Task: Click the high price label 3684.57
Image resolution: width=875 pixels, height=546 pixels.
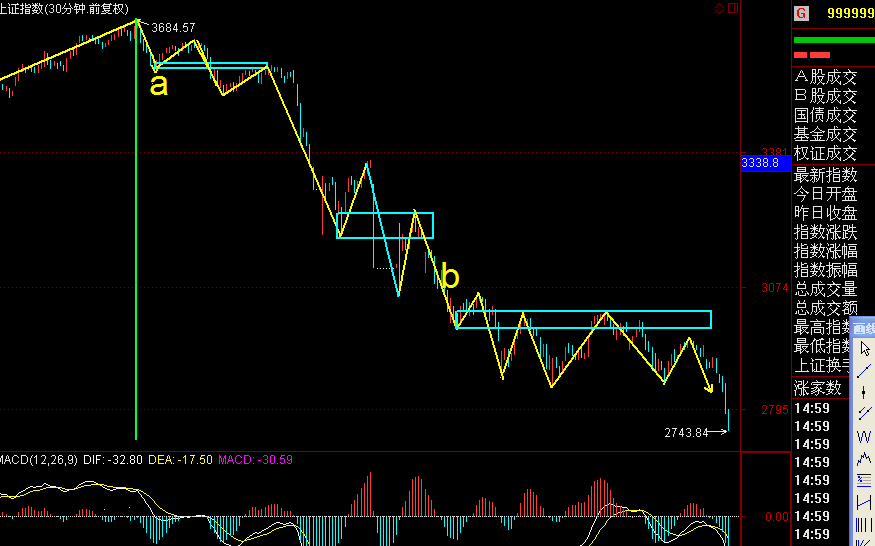Action: (x=173, y=27)
